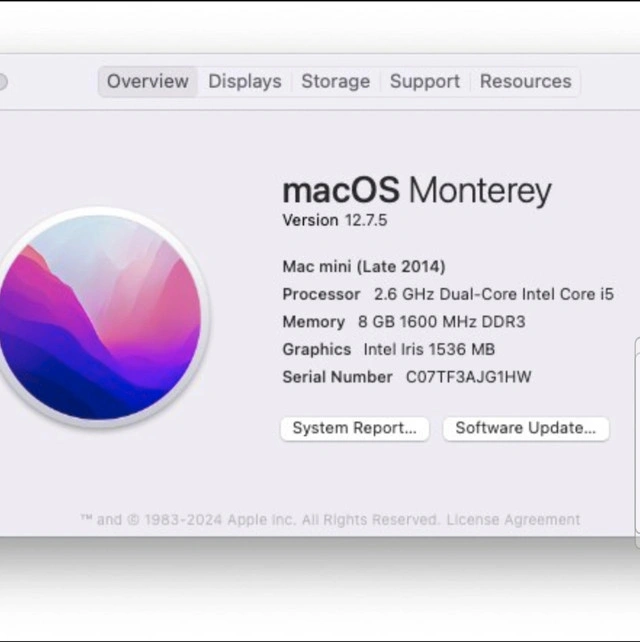Open the Displays tab
Screen dimensions: 640x642
[244, 82]
